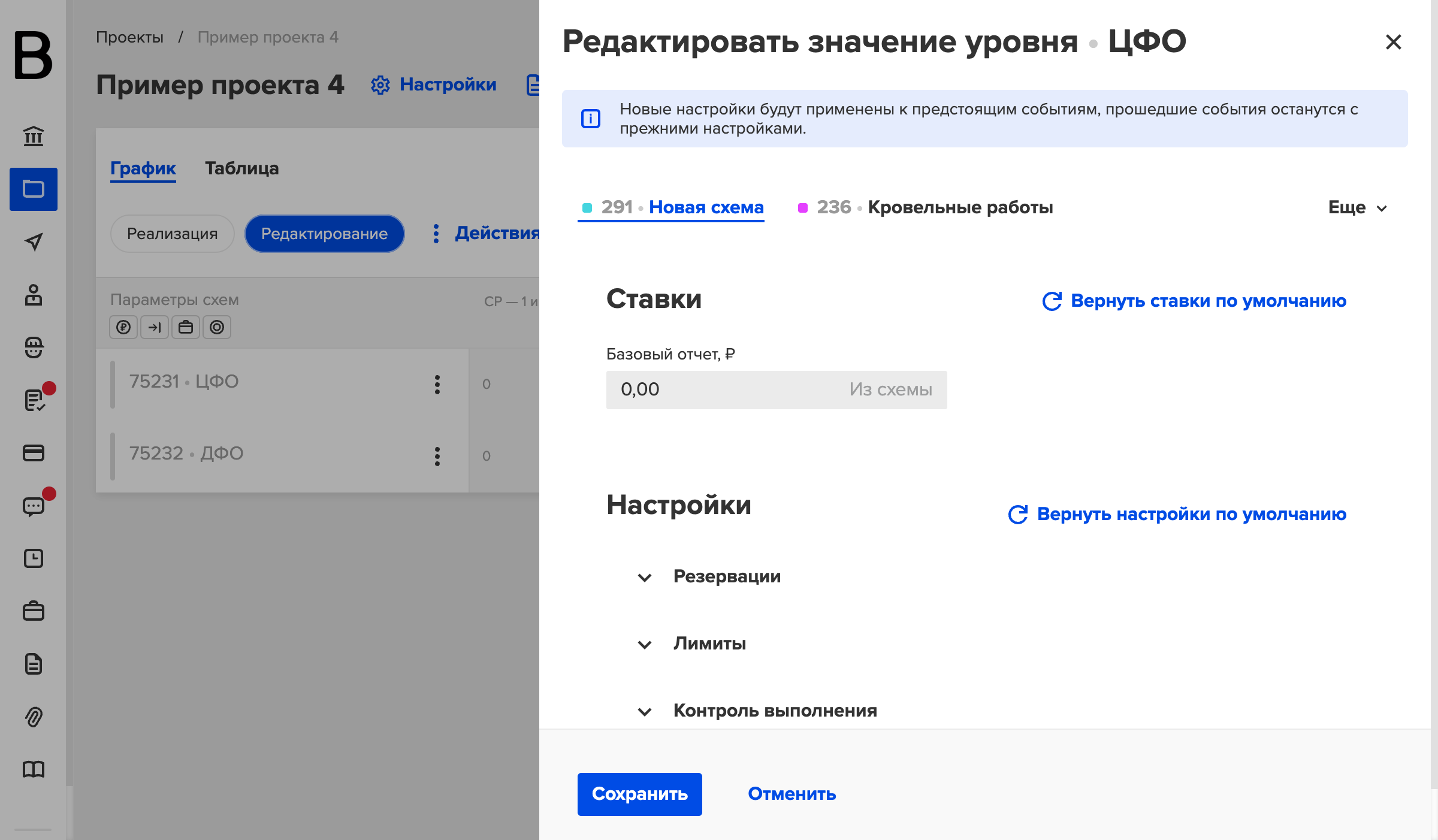Image resolution: width=1438 pixels, height=840 pixels.
Task: Toggle the arrow-to-bar scheme parameter icon
Action: coord(155,327)
